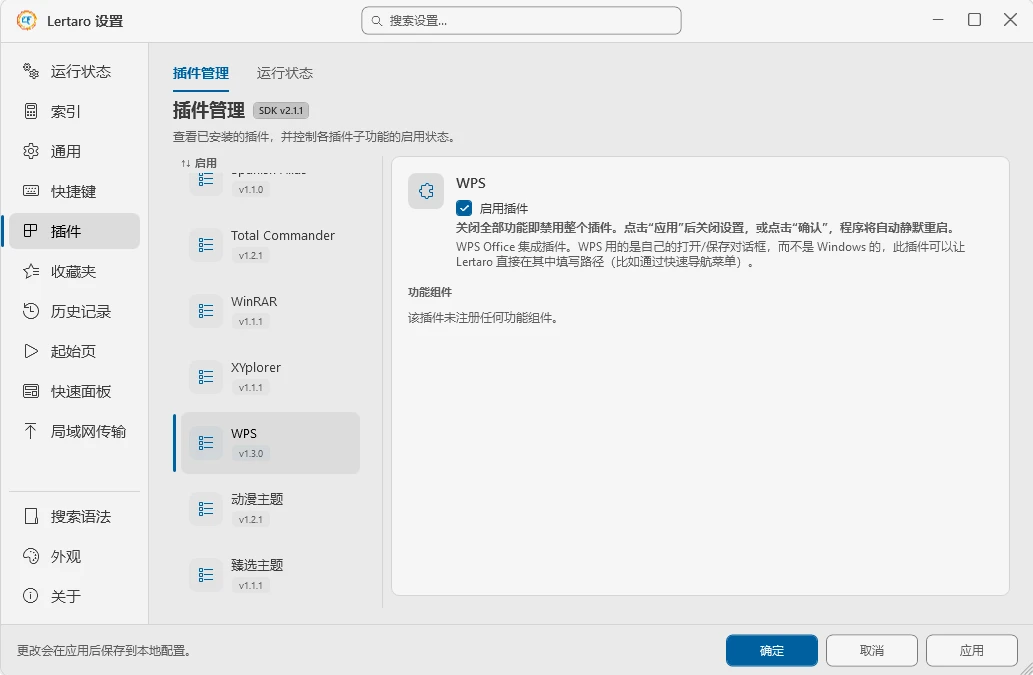1033x675 pixels.
Task: Click the 功能组件 section heading
Action: click(x=430, y=292)
